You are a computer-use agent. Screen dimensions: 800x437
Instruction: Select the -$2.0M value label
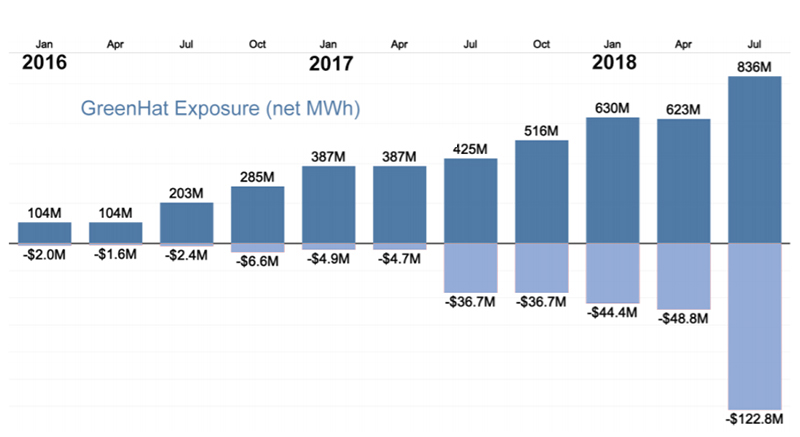(44, 254)
